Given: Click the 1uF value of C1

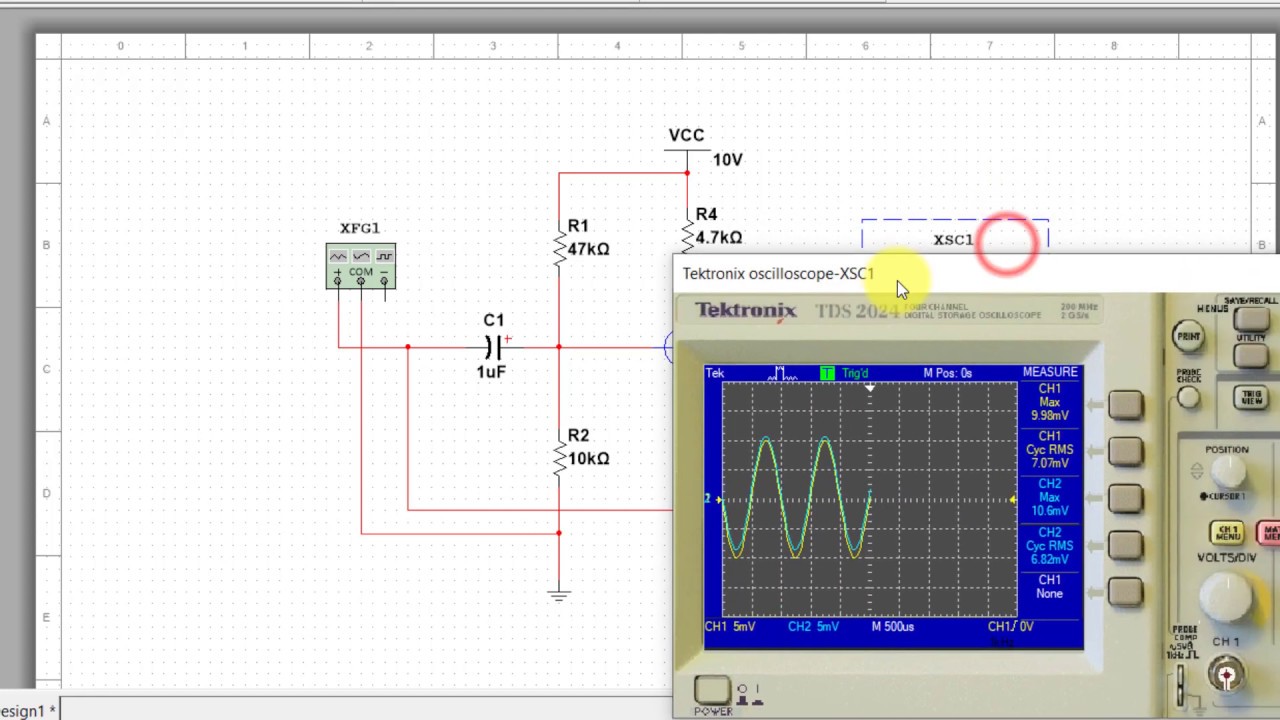Looking at the screenshot, I should (x=491, y=372).
